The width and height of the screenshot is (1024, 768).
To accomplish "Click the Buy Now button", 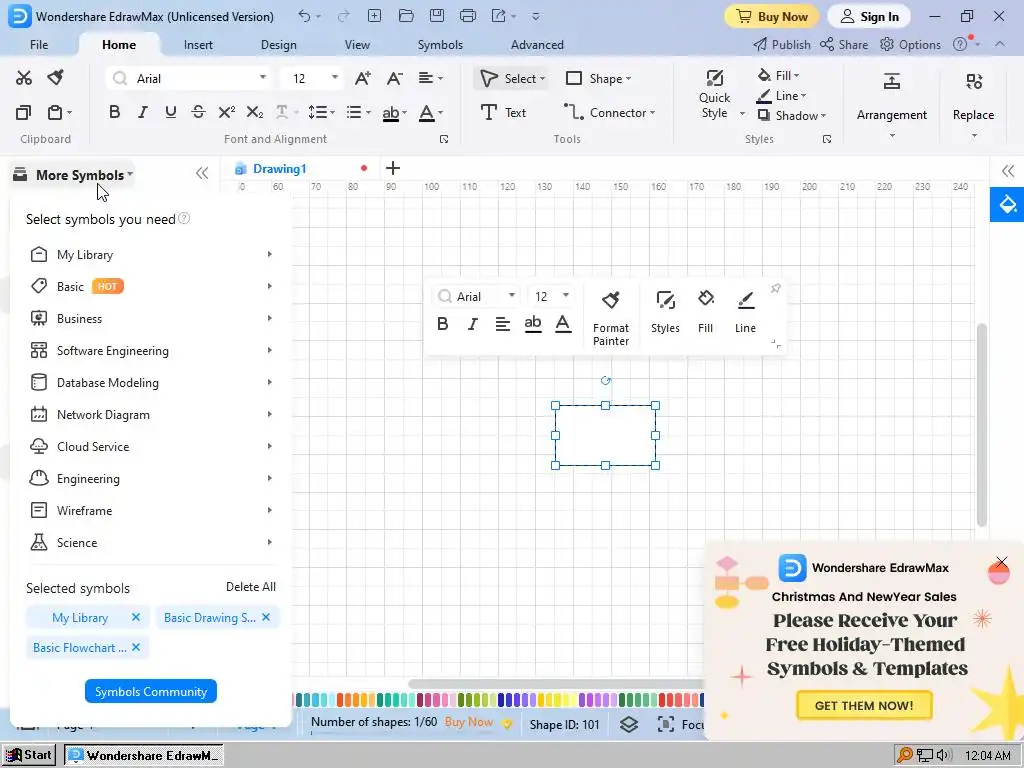I will tap(772, 16).
